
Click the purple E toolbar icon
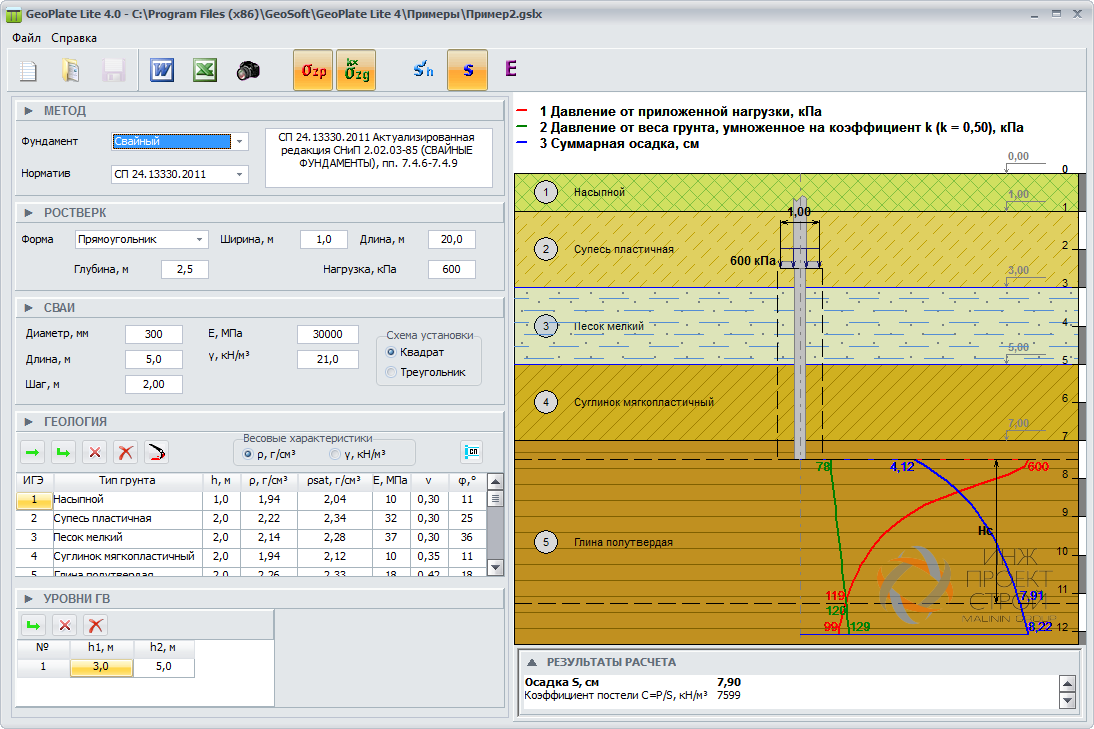tap(511, 68)
